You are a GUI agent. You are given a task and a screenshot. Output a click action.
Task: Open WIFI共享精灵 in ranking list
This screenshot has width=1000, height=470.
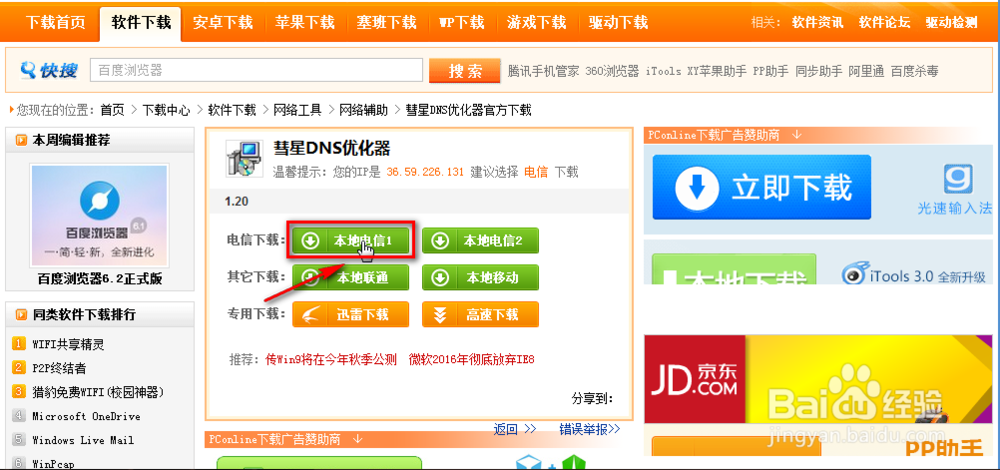[68, 345]
